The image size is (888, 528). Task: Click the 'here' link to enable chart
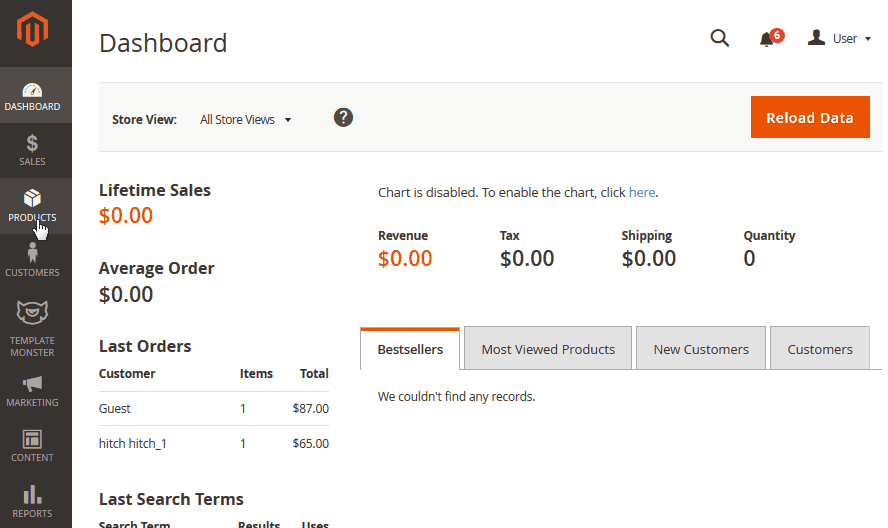click(x=642, y=193)
